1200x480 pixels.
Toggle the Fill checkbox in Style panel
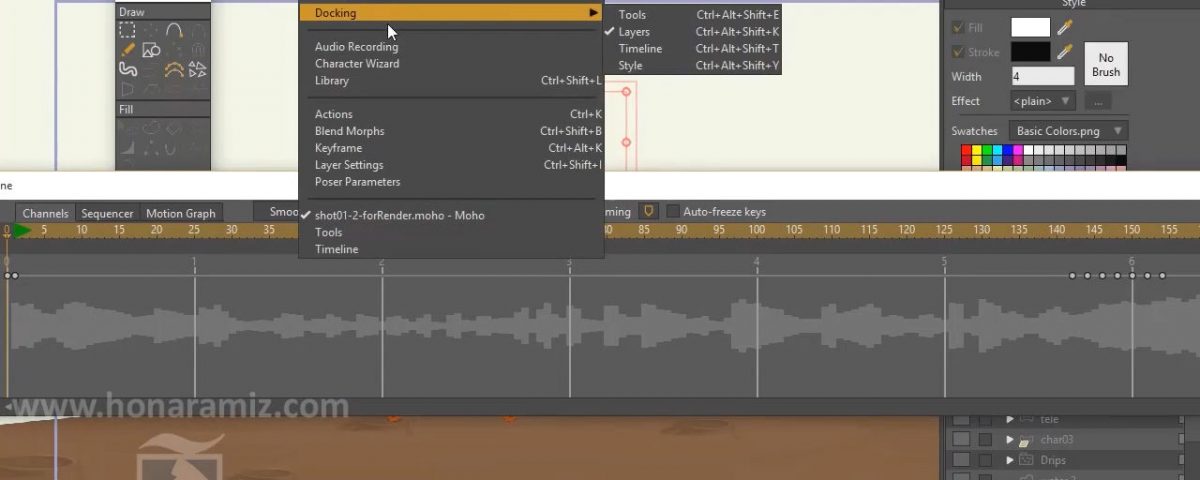pyautogui.click(x=958, y=28)
